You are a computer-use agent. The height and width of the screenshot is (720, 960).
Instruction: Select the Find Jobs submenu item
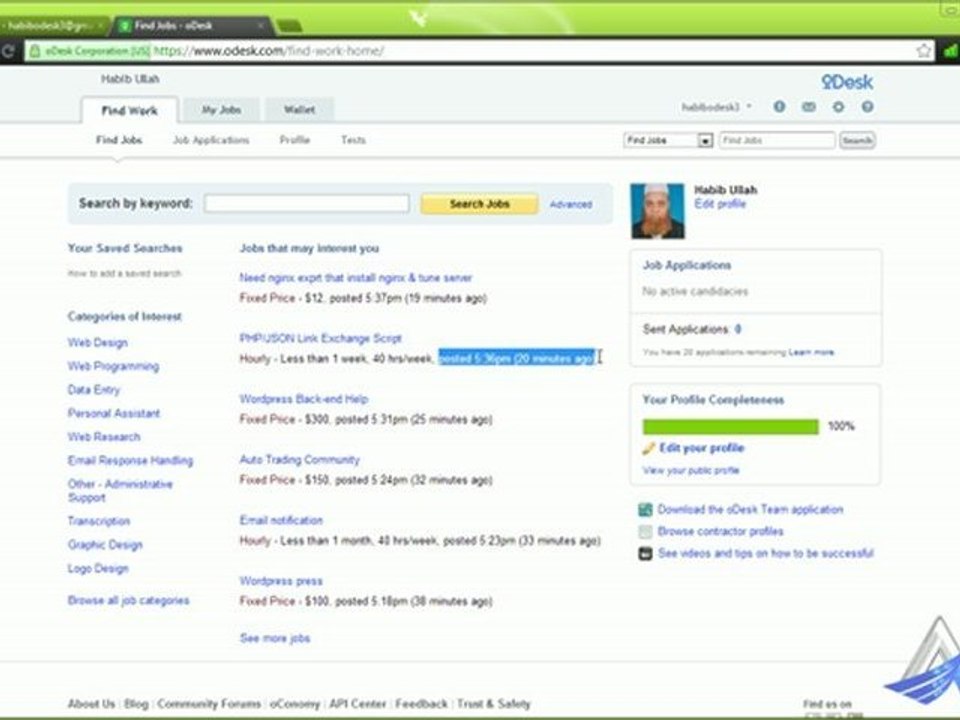pos(119,140)
